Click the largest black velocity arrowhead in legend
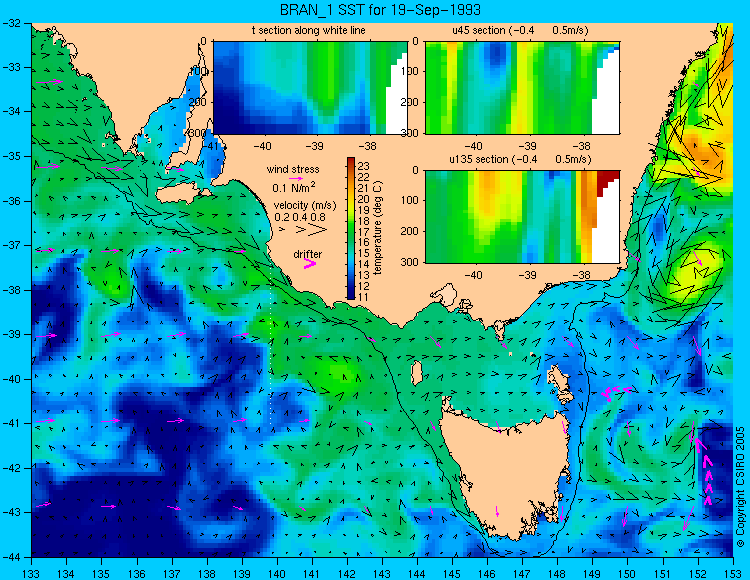 (x=318, y=230)
